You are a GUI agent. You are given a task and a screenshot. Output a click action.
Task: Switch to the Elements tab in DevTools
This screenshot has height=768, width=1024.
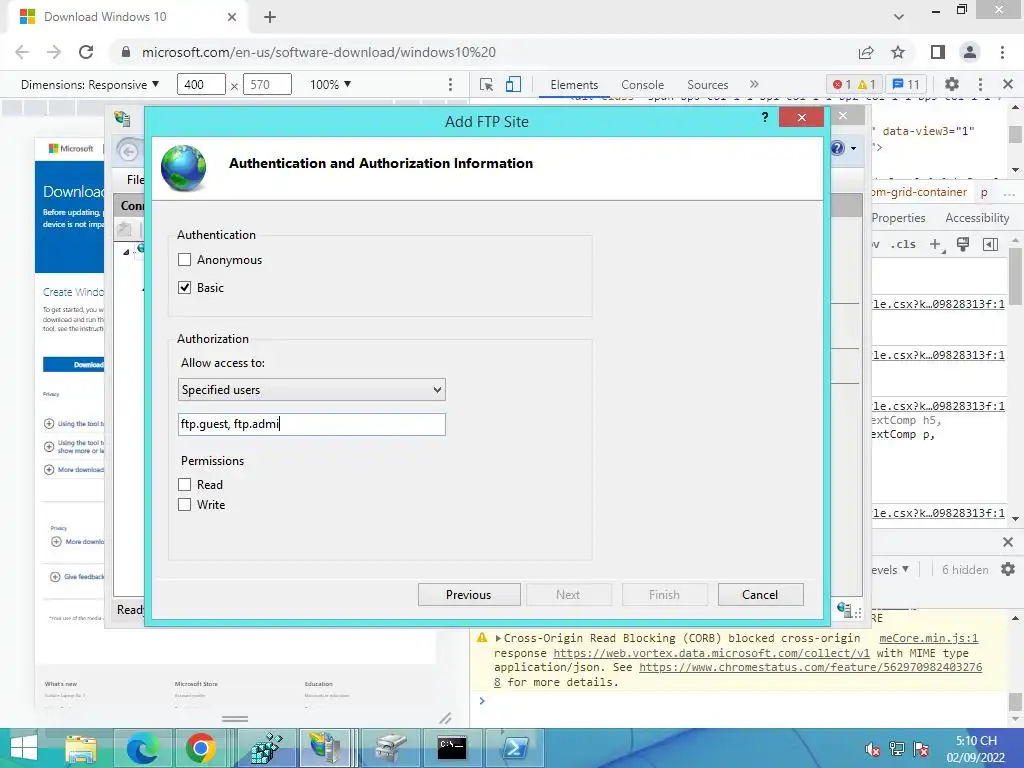[x=574, y=85]
